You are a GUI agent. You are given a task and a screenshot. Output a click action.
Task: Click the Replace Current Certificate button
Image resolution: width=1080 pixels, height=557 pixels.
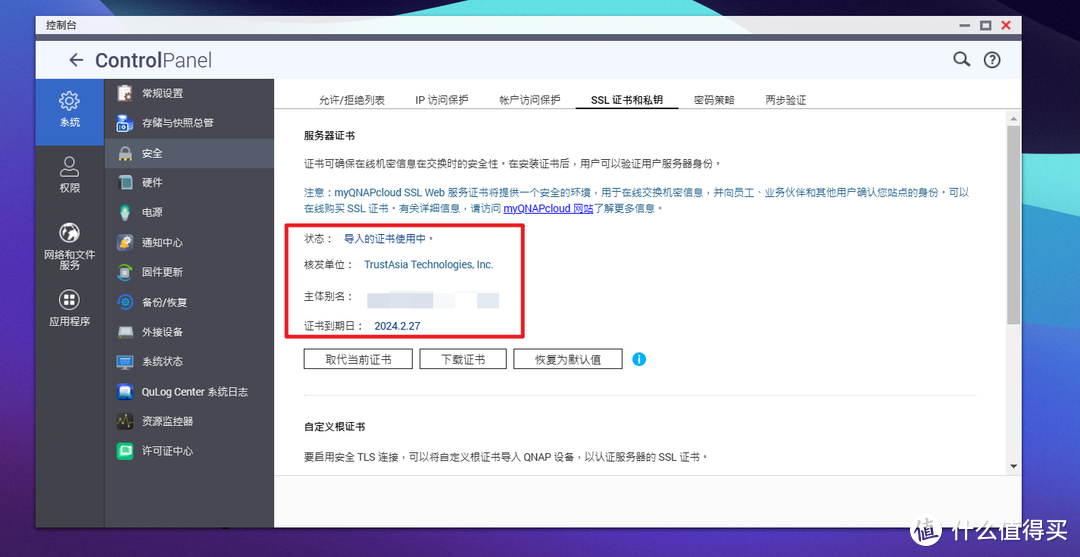(x=358, y=359)
